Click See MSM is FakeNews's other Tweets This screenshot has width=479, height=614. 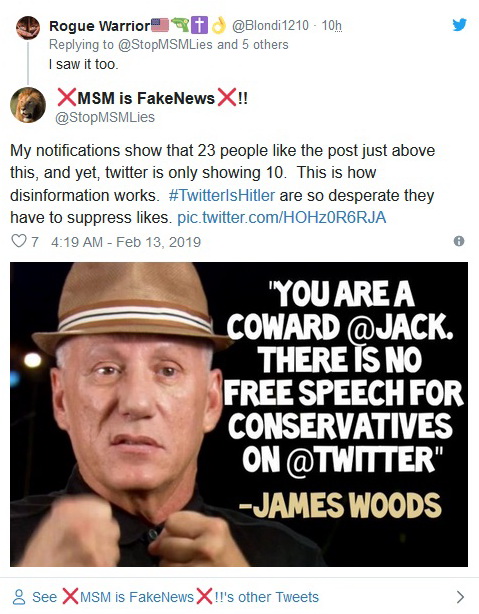pos(175,597)
